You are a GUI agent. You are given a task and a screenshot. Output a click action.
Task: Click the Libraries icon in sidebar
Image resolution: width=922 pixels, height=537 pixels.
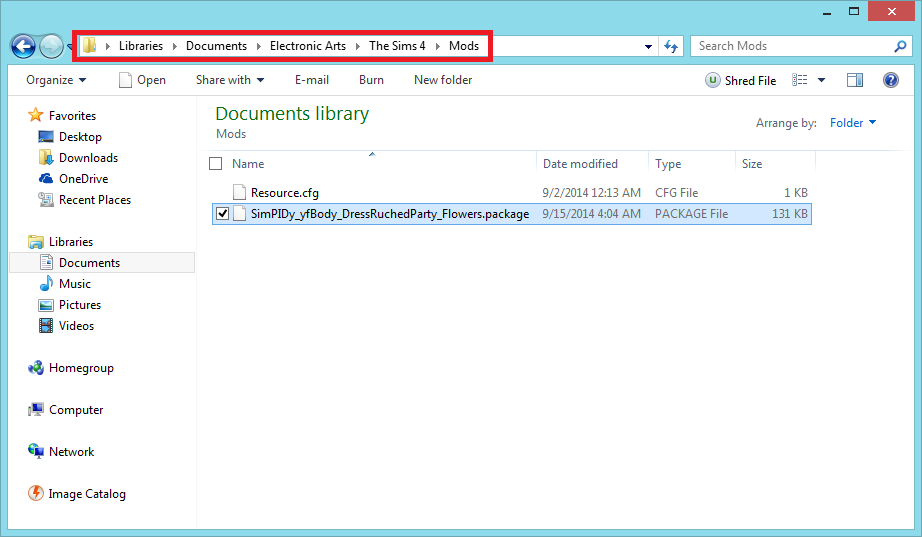[35, 242]
